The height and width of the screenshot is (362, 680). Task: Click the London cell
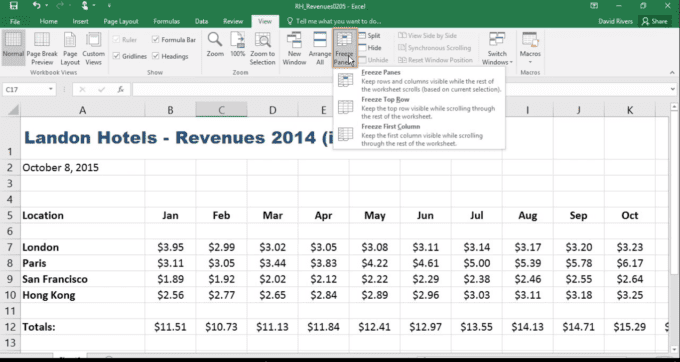[82, 247]
